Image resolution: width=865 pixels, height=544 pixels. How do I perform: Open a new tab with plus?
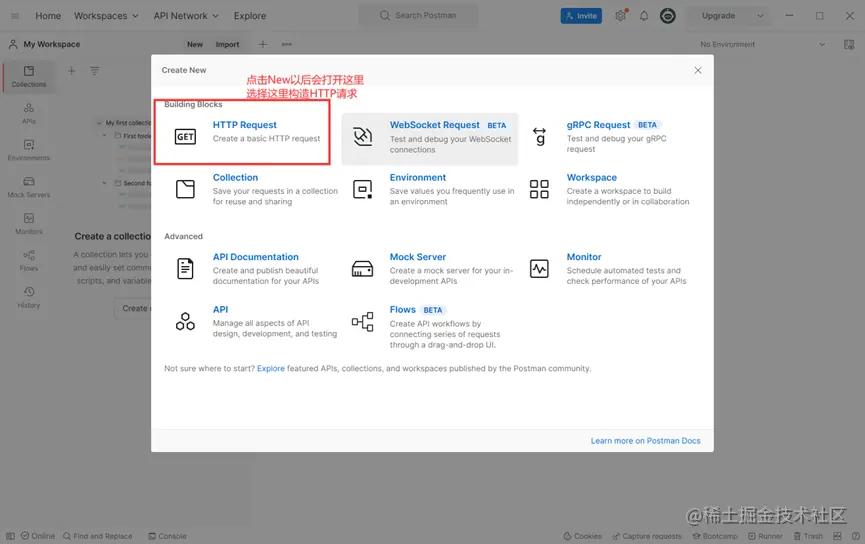(263, 44)
